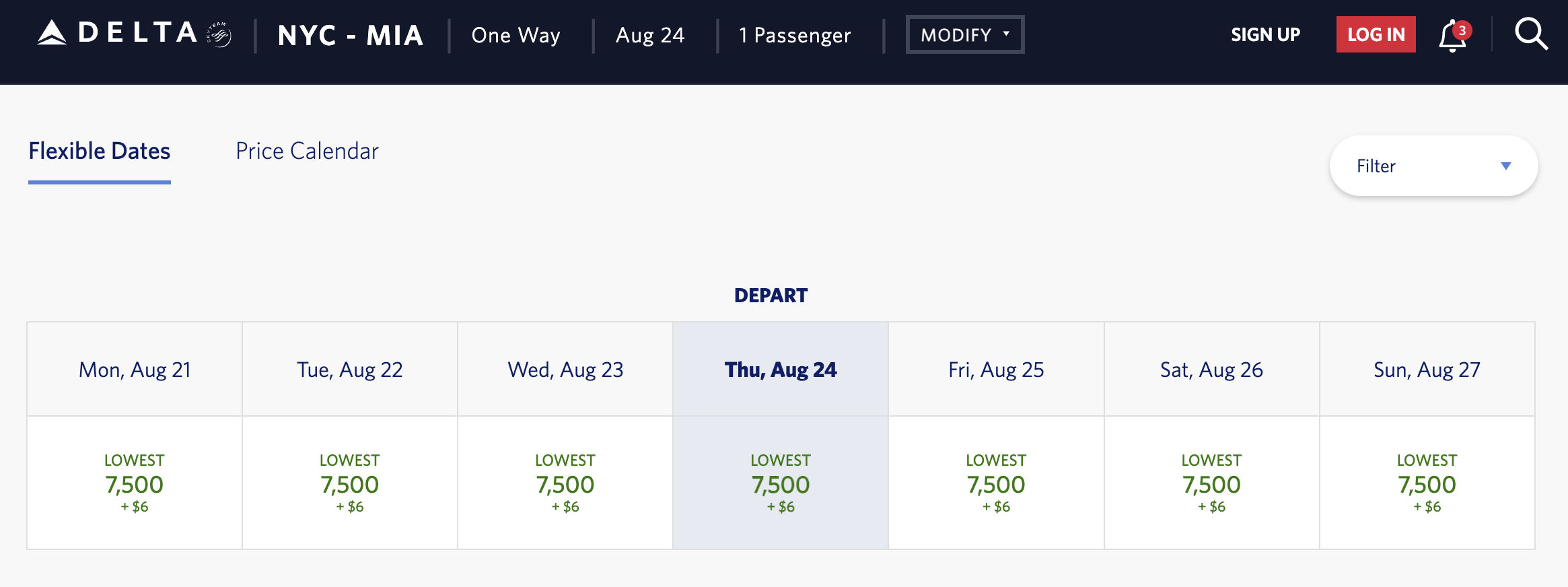Open search with magnifying glass icon
This screenshot has height=587, width=1568.
1531,34
